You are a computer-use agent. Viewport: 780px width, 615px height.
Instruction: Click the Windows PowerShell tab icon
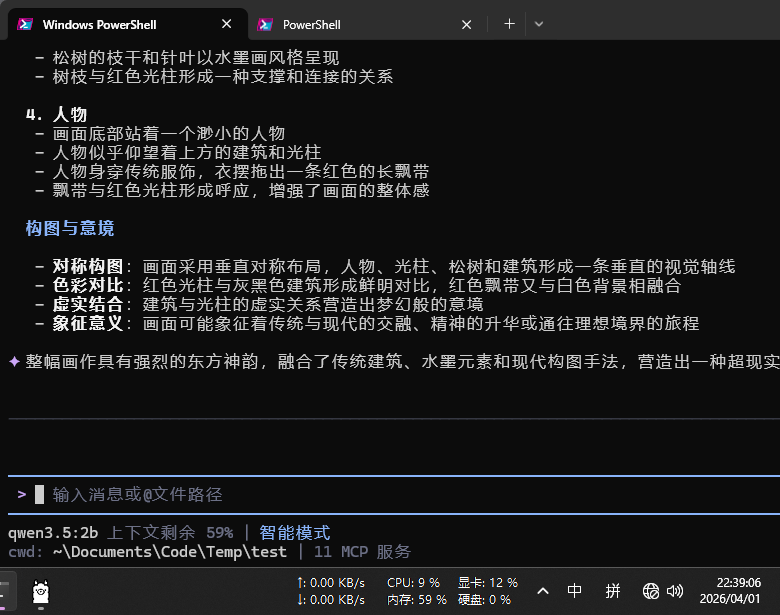tap(25, 24)
